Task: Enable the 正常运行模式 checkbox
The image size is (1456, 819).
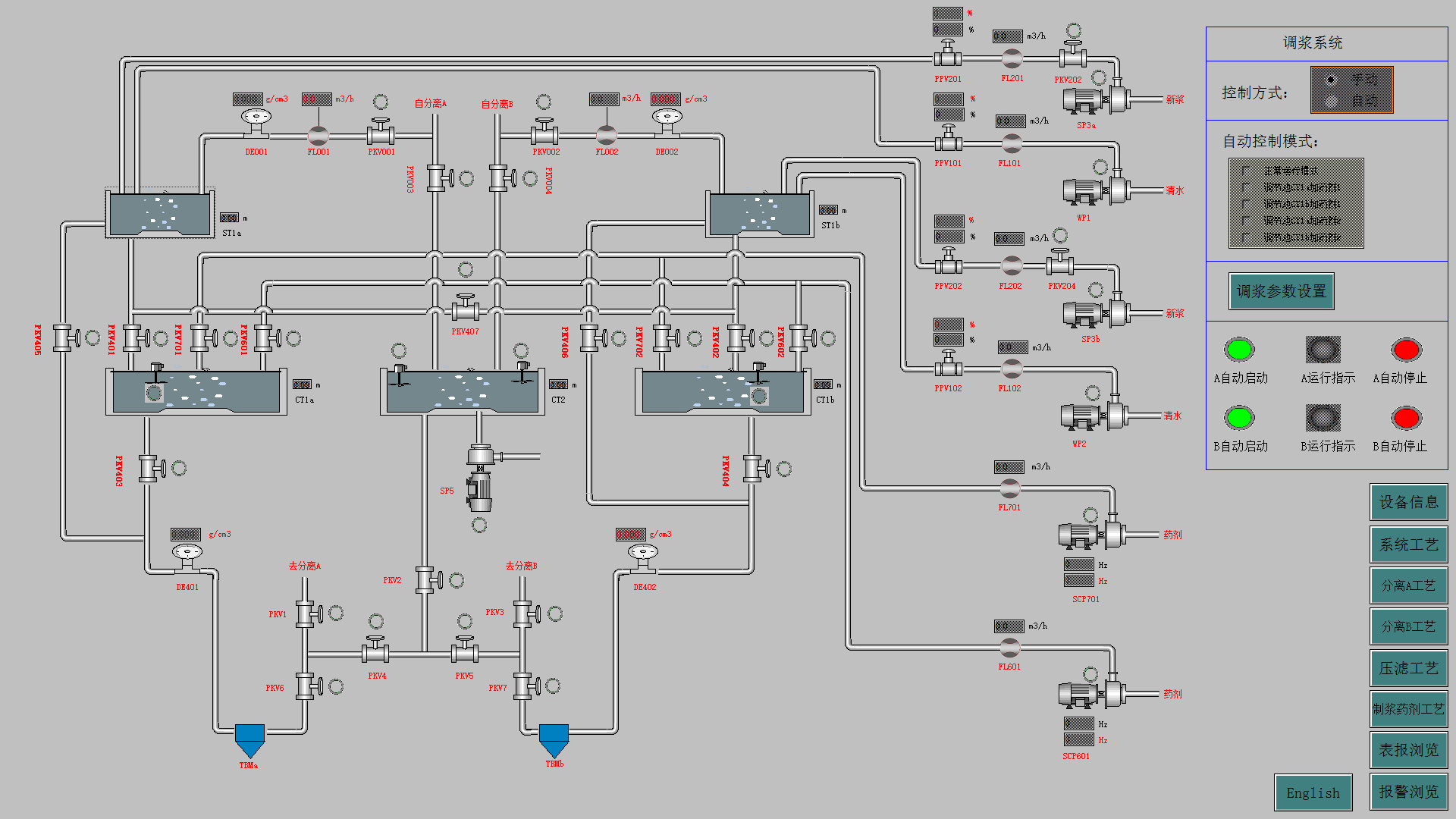Action: pyautogui.click(x=1246, y=170)
